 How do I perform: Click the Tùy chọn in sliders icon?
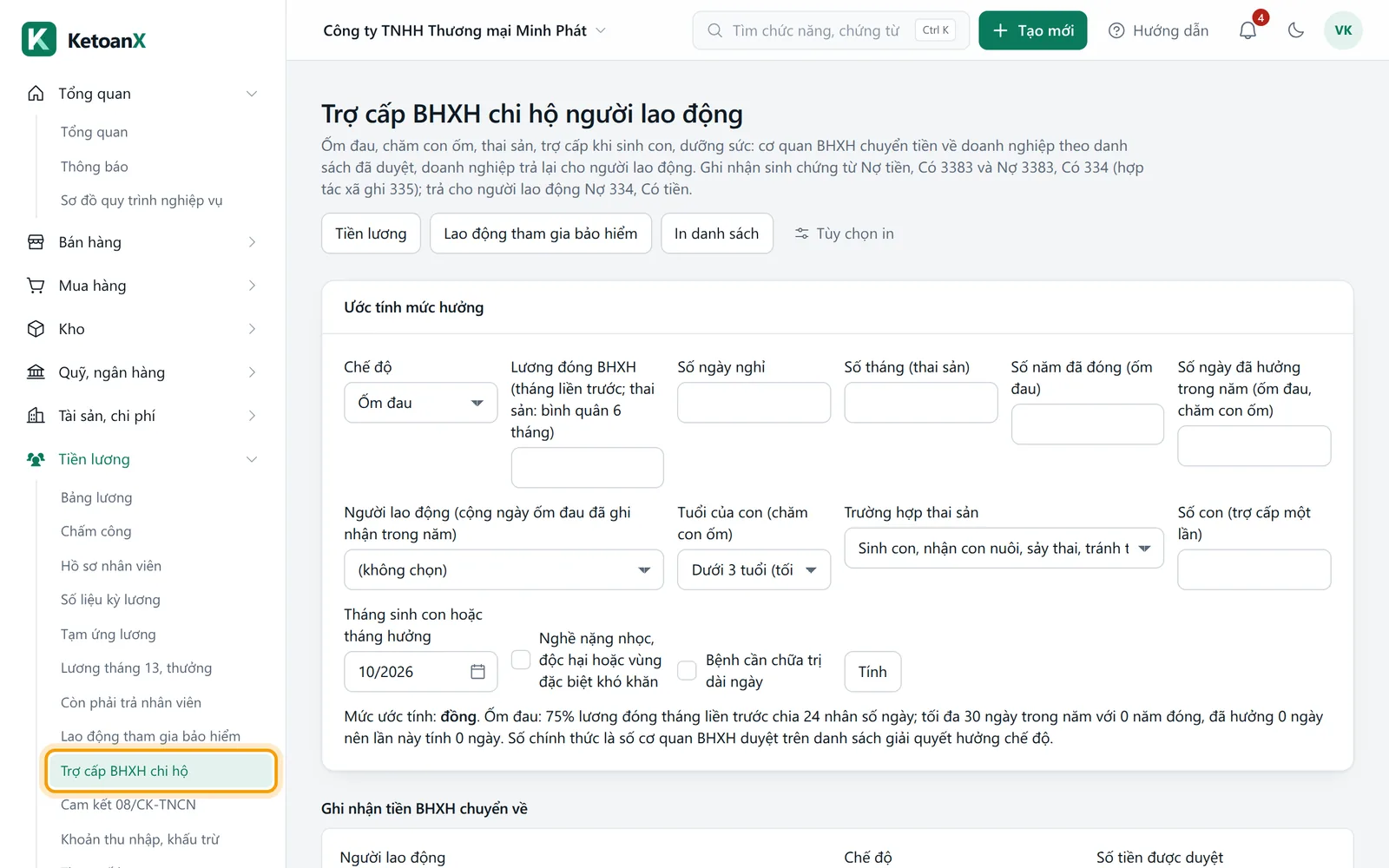tap(802, 233)
